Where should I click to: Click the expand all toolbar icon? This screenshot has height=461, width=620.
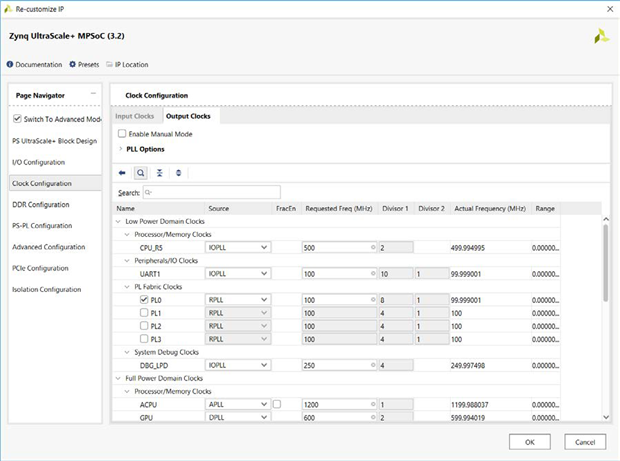[178, 172]
